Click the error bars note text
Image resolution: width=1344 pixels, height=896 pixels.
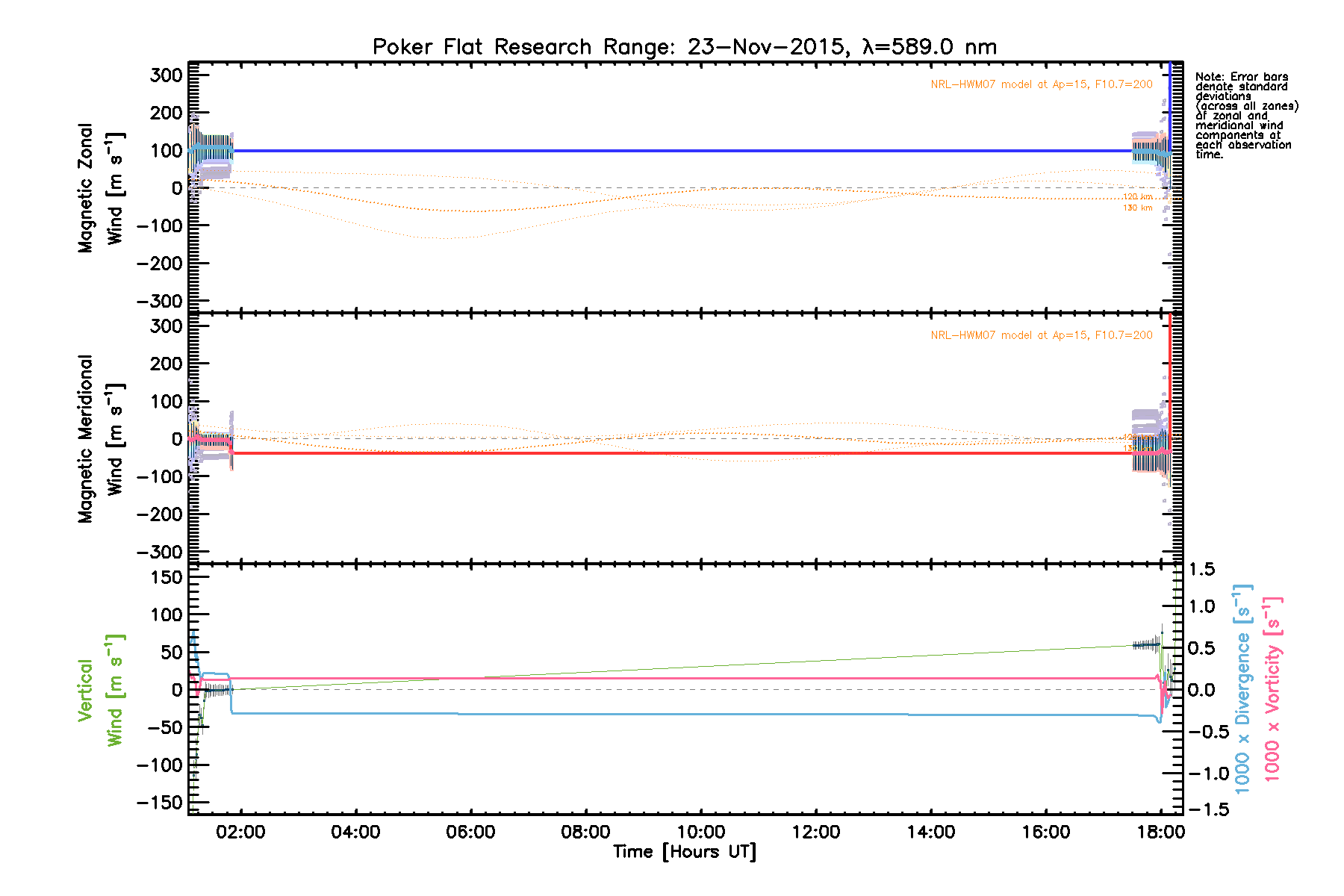pyautogui.click(x=1245, y=116)
